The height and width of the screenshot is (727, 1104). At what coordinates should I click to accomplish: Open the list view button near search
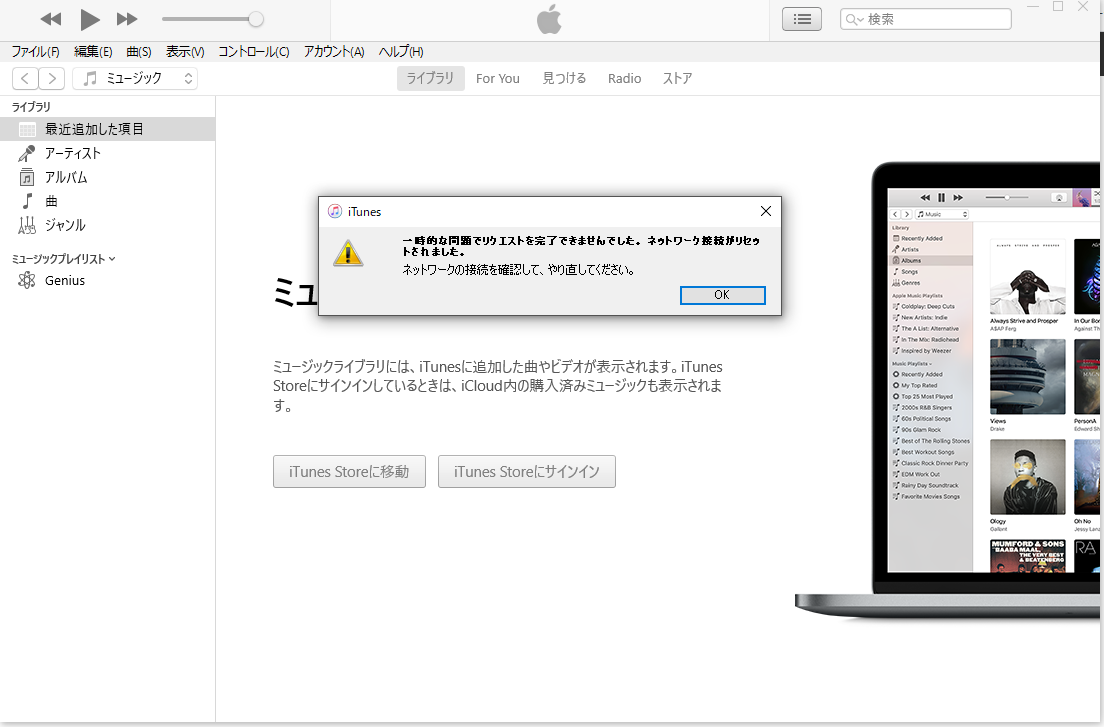[801, 19]
